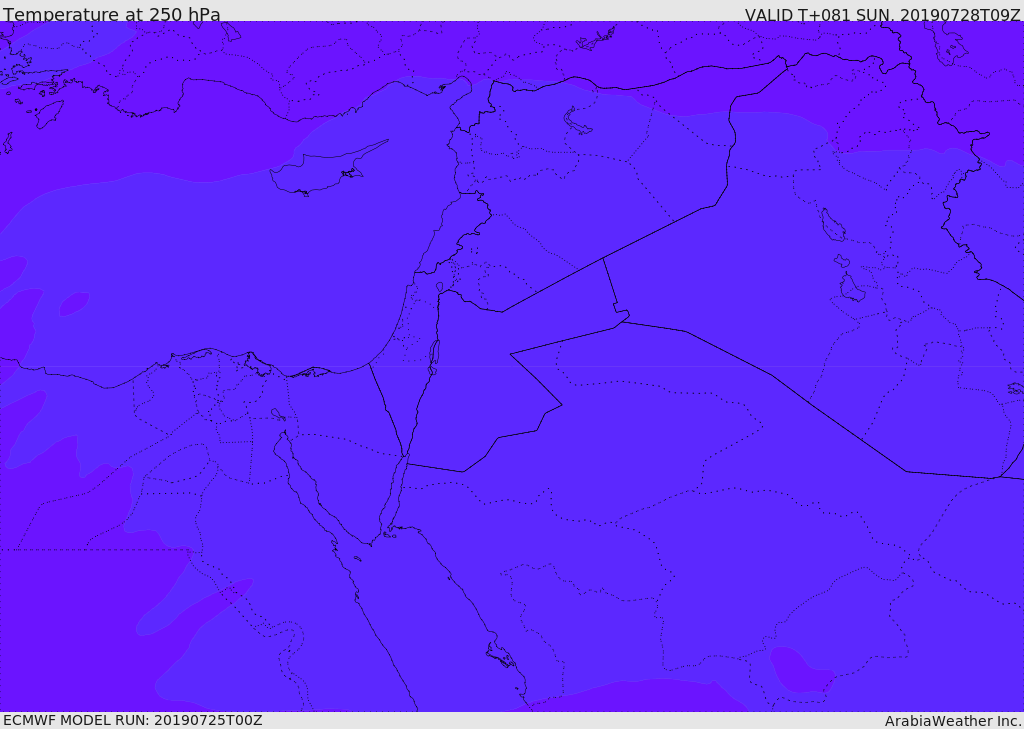Click the 'Temperature at 250 hPa' title text
Screen dimensions: 1024x729
click(112, 14)
